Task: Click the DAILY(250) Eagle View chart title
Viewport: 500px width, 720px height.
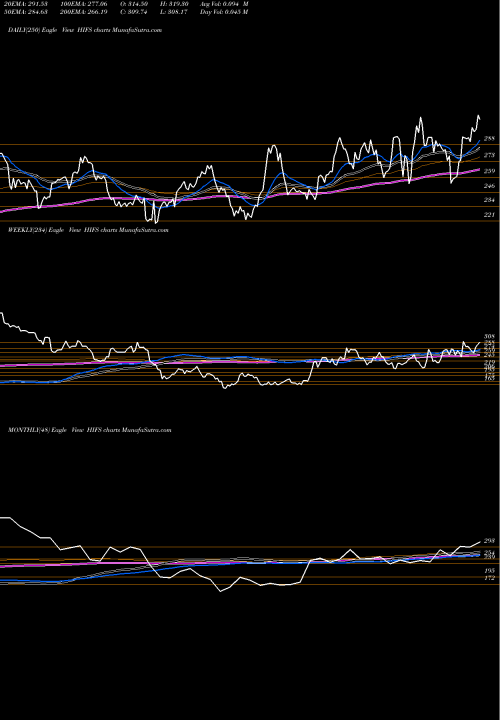Action: 85,30
